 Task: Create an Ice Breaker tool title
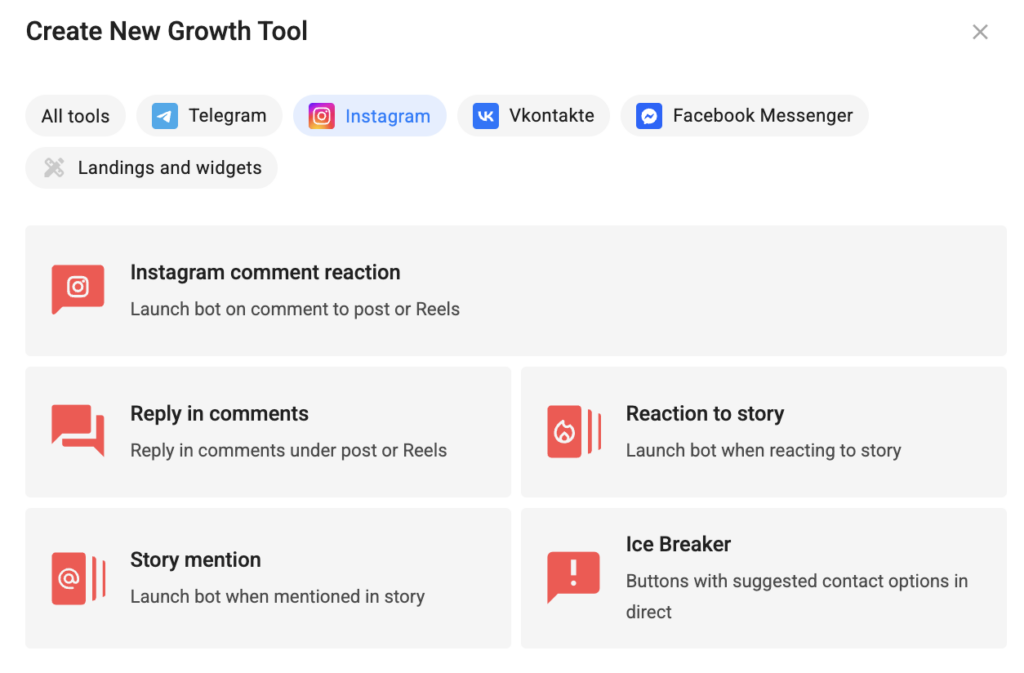[x=679, y=544]
